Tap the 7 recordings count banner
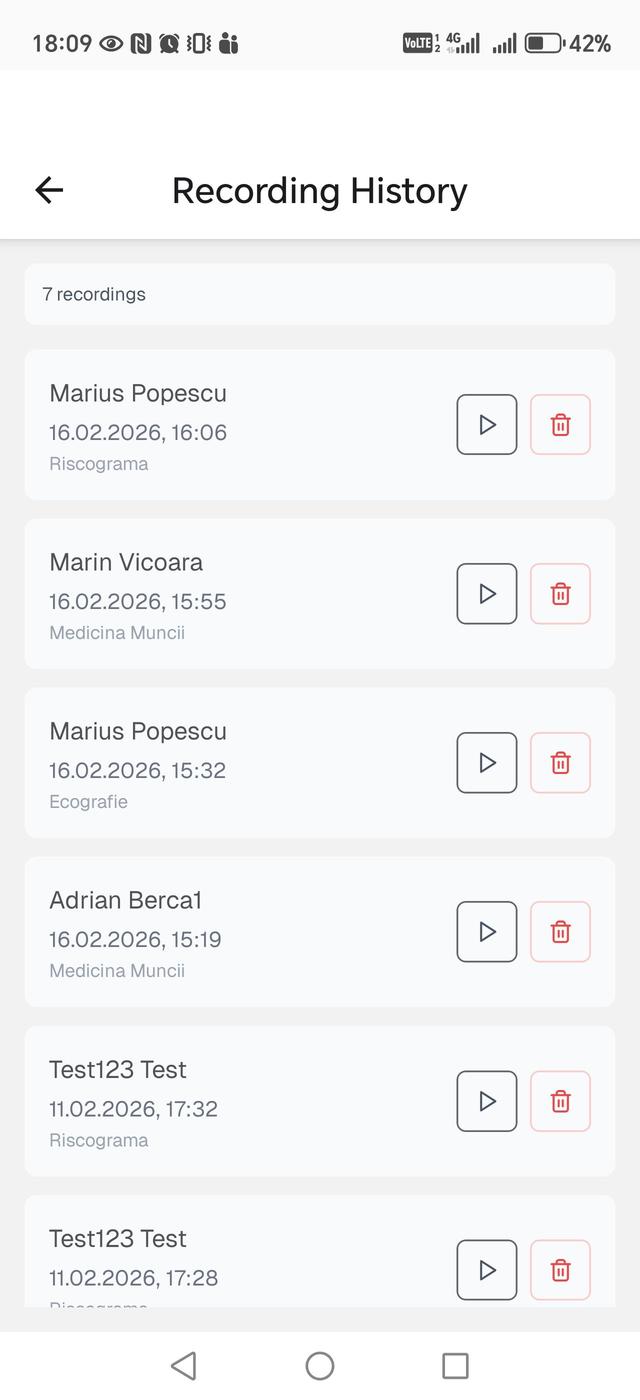The height and width of the screenshot is (1400, 640). coord(320,294)
